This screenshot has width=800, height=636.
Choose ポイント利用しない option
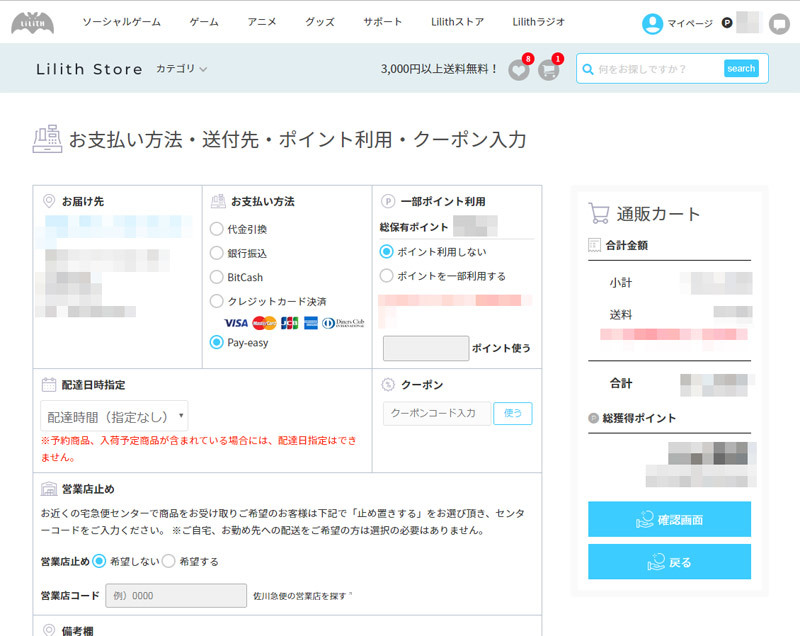[386, 251]
